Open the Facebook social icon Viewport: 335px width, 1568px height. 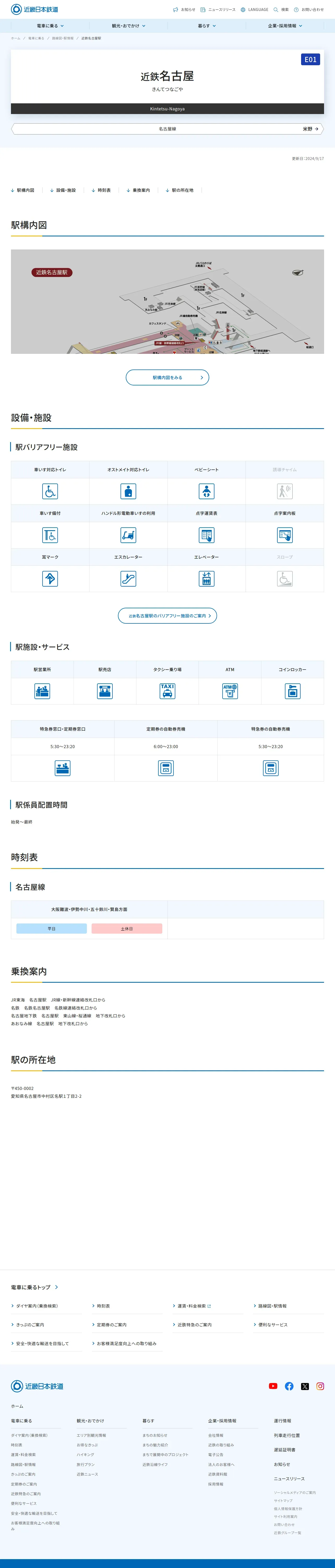(x=289, y=1387)
